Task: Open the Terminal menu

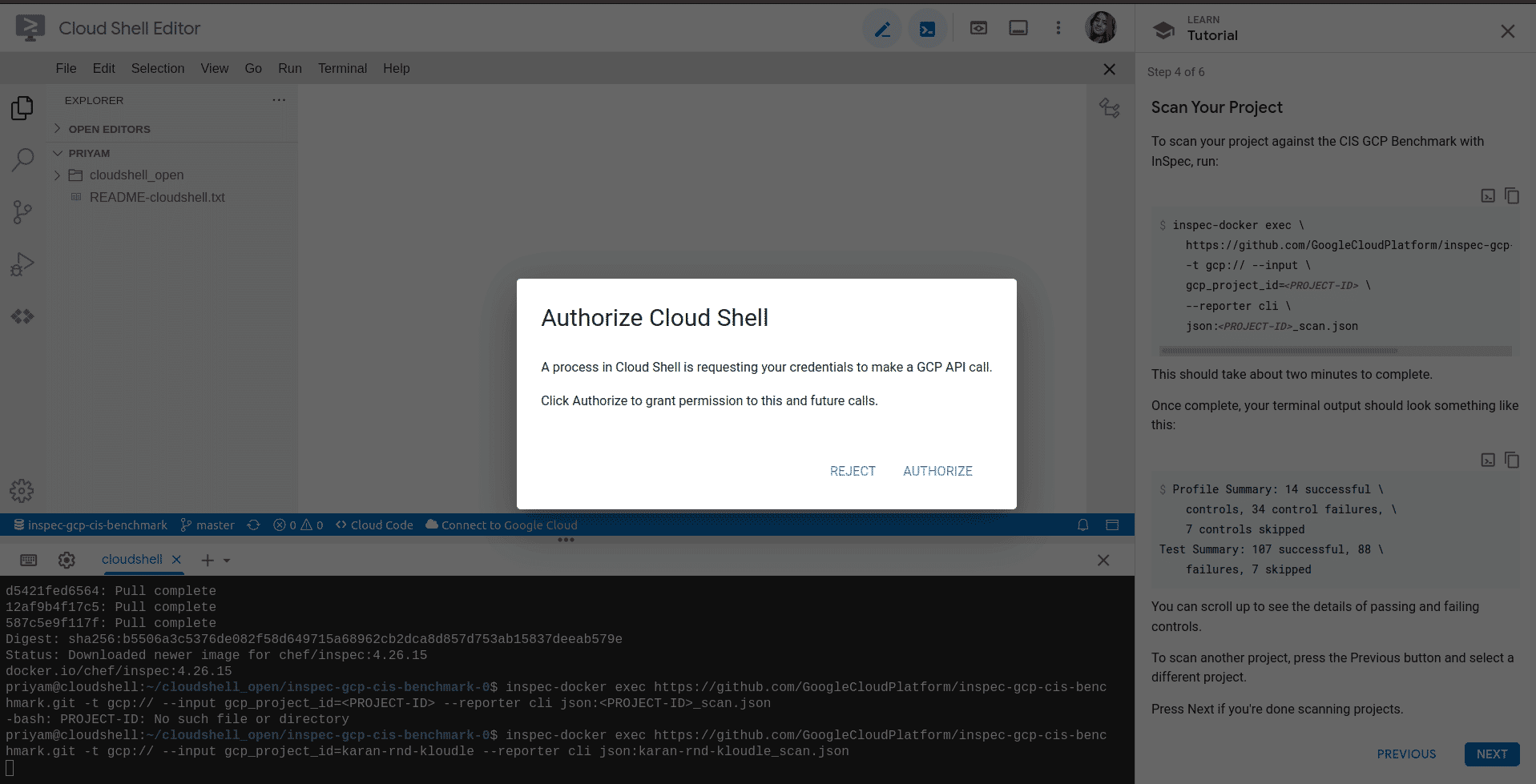Action: 342,68
